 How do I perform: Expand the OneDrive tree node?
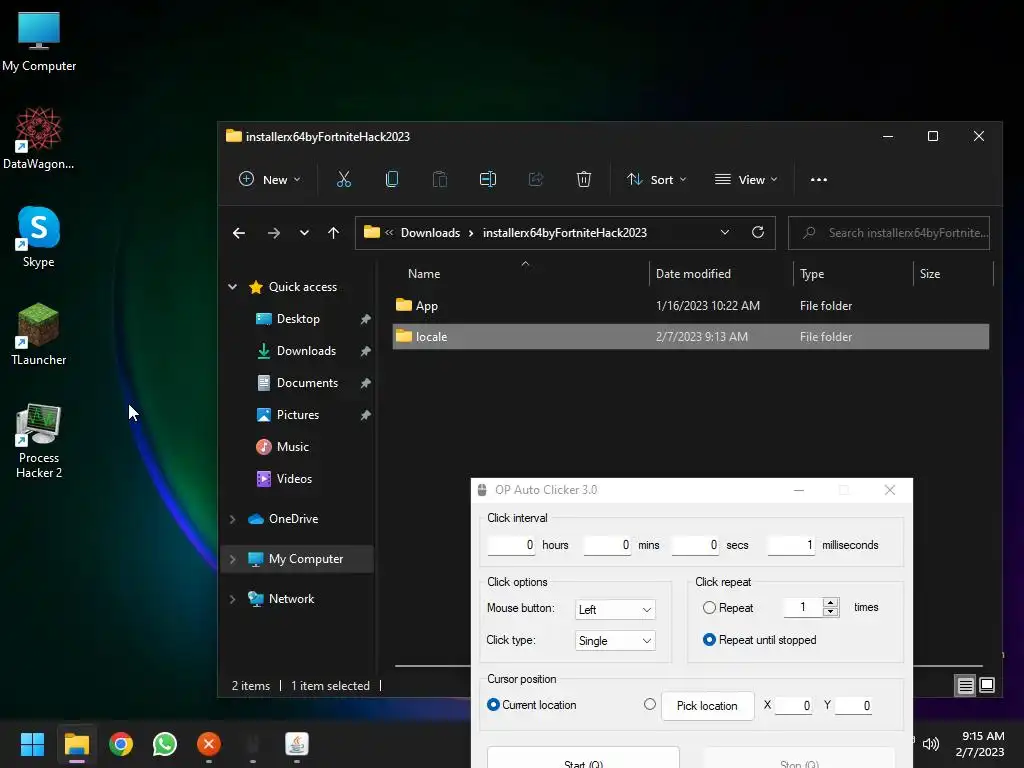pyautogui.click(x=232, y=519)
